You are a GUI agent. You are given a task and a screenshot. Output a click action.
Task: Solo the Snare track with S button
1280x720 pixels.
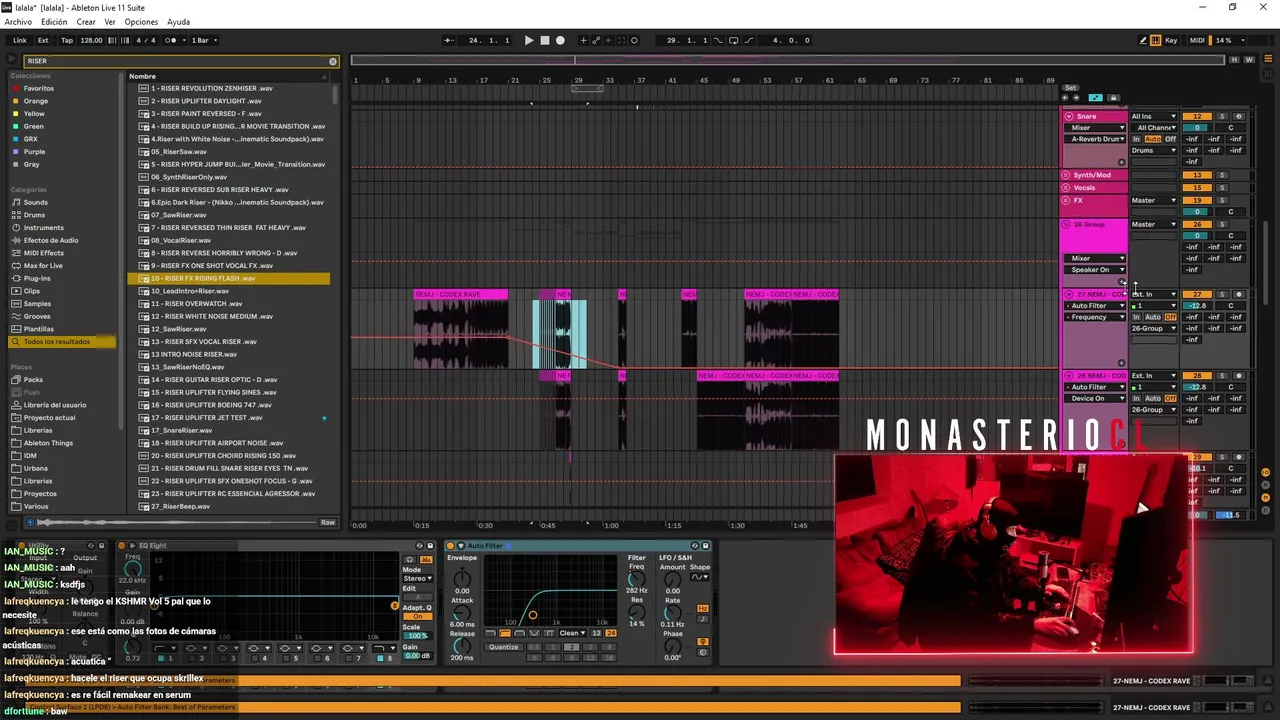[1222, 117]
